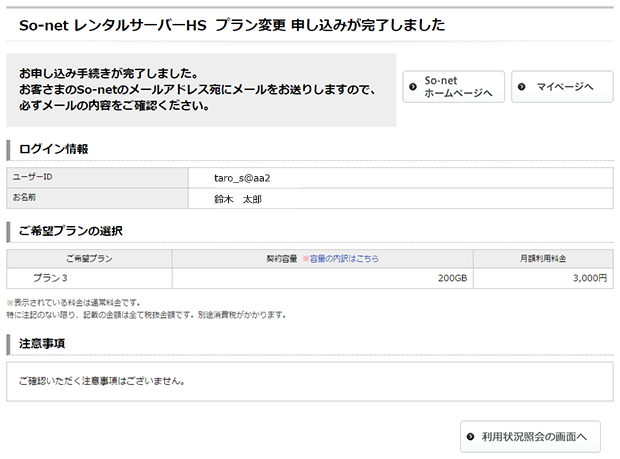The height and width of the screenshot is (459, 620).
Task: Click the 注意事項 section heading
Action: point(42,343)
